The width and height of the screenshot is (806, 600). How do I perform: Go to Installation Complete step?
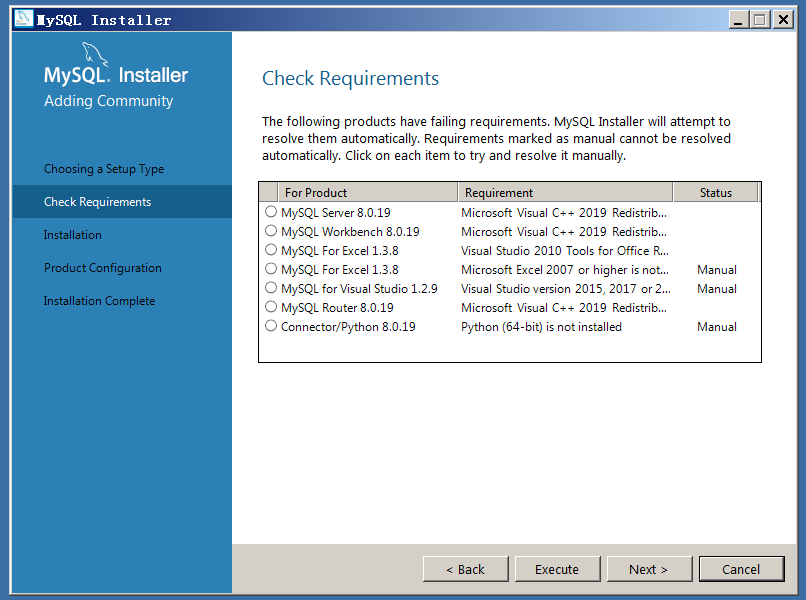[99, 301]
